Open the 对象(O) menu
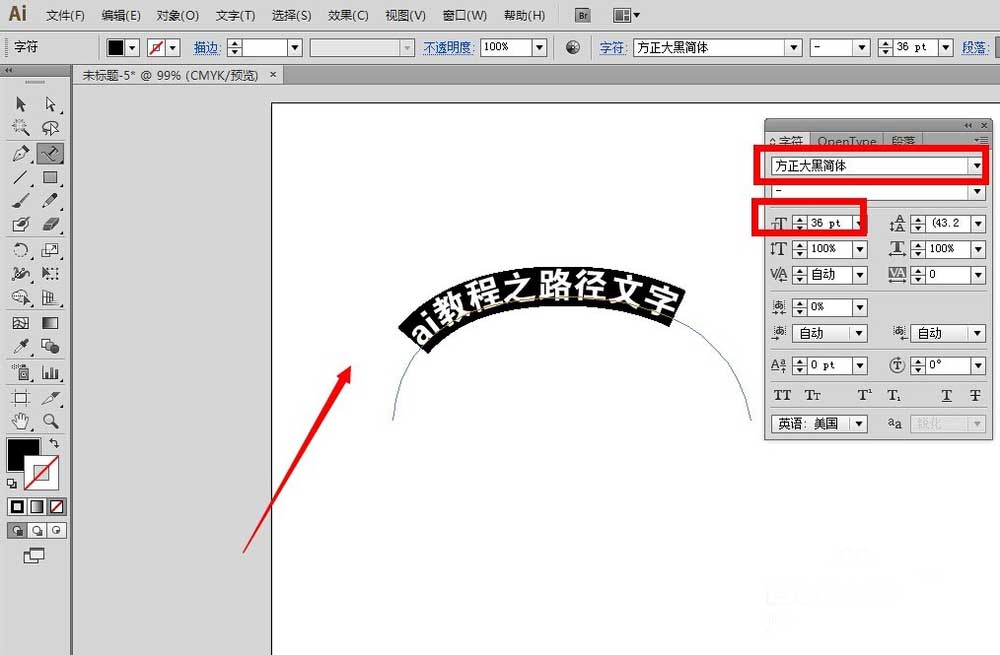Viewport: 1000px width, 655px height. [x=178, y=15]
